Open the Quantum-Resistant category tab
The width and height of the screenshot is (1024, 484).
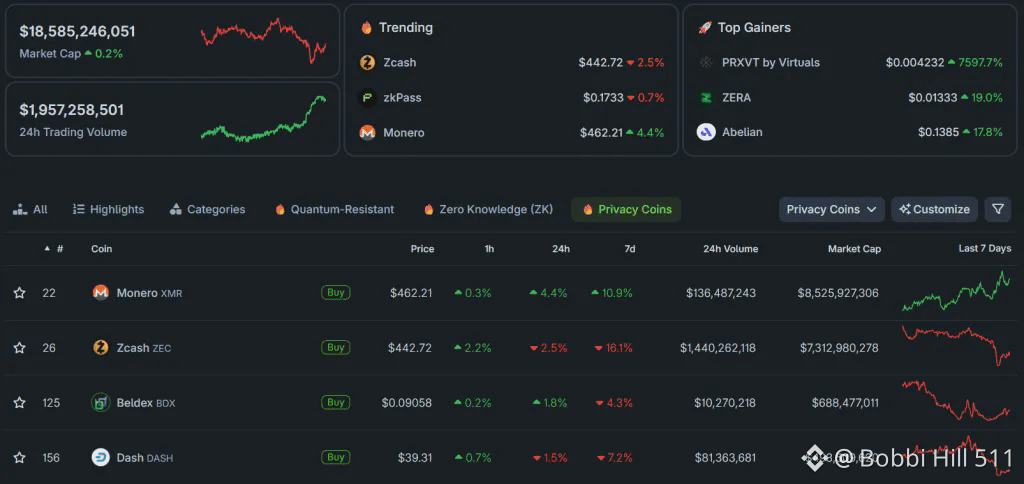(334, 210)
